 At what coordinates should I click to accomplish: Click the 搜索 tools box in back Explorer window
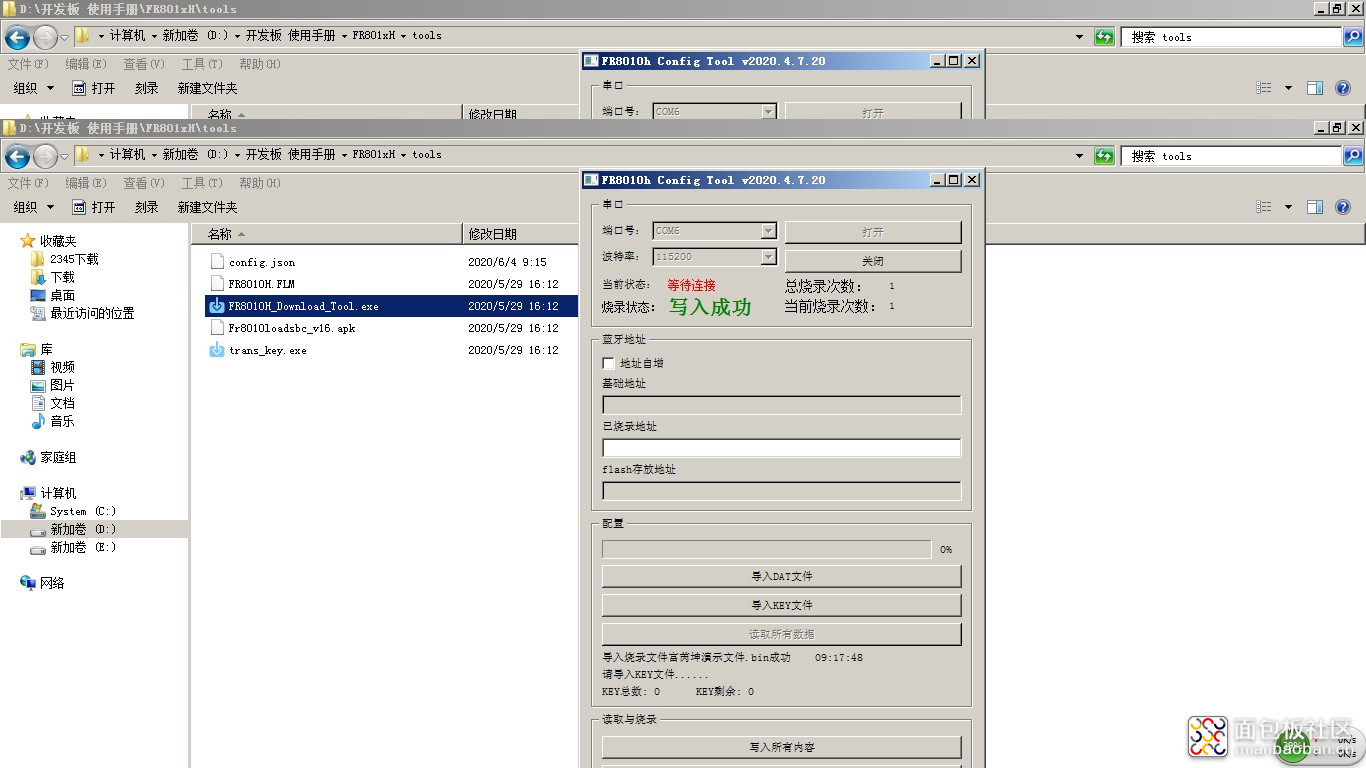(x=1231, y=37)
